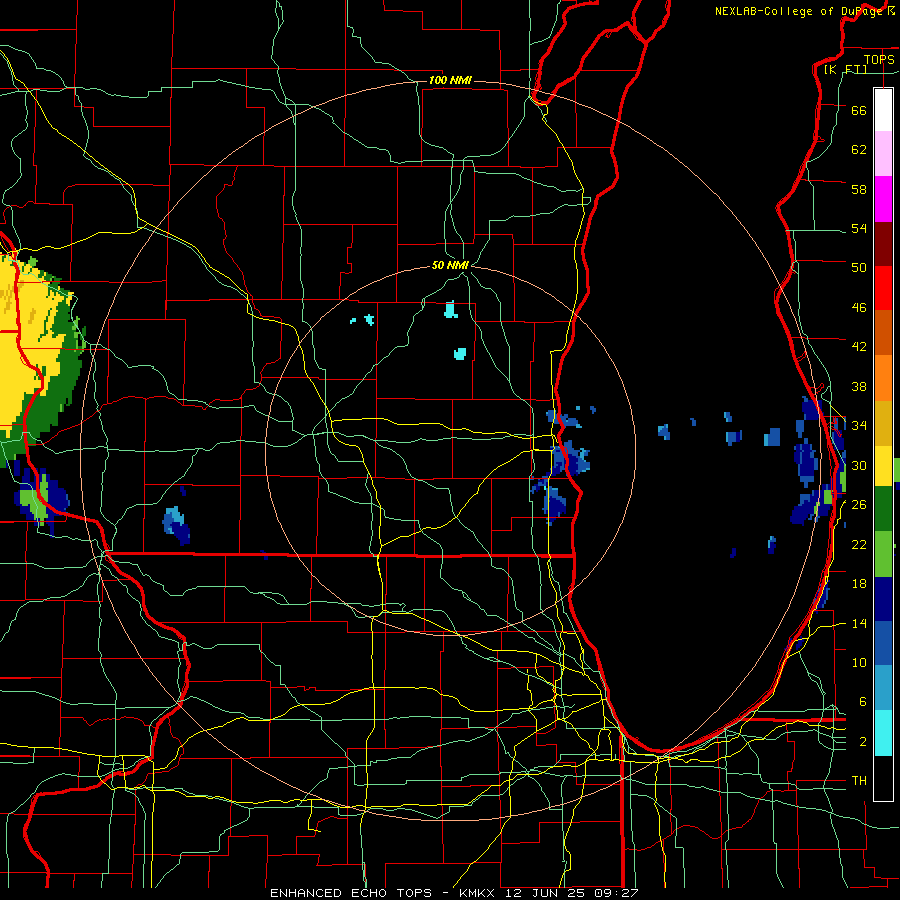The width and height of the screenshot is (900, 900).
Task: Click the NEXLAB-College of DuPage text
Action: tap(799, 11)
